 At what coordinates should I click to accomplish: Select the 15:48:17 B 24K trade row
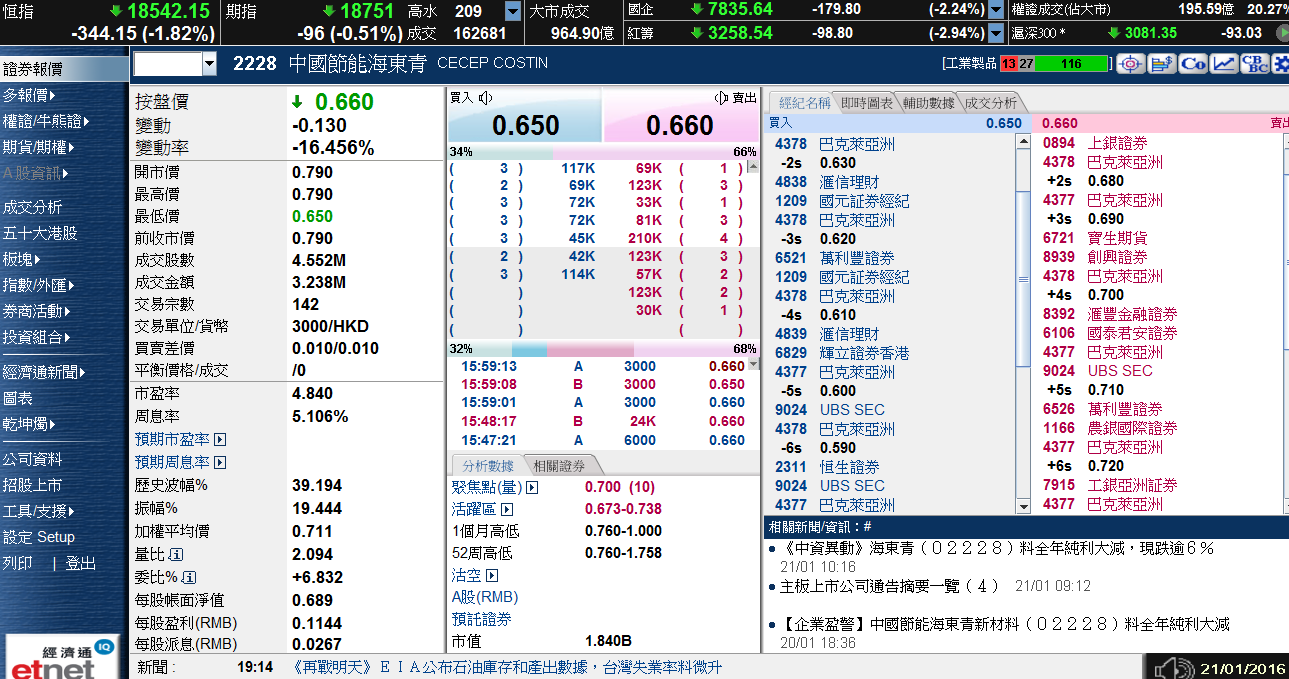point(603,421)
